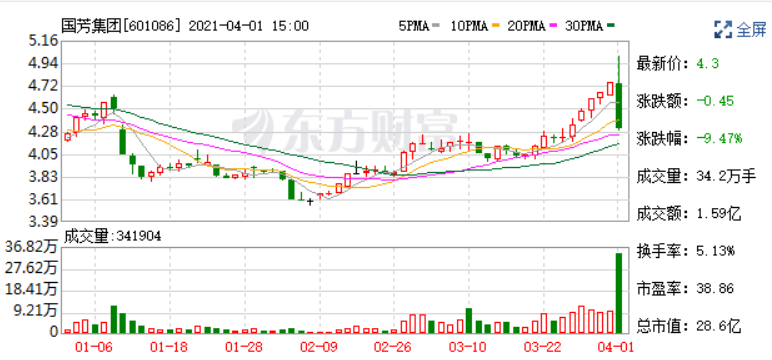Viewport: 772px width, 360px height.
Task: Click the 02-26 date axis label
Action: point(394,347)
